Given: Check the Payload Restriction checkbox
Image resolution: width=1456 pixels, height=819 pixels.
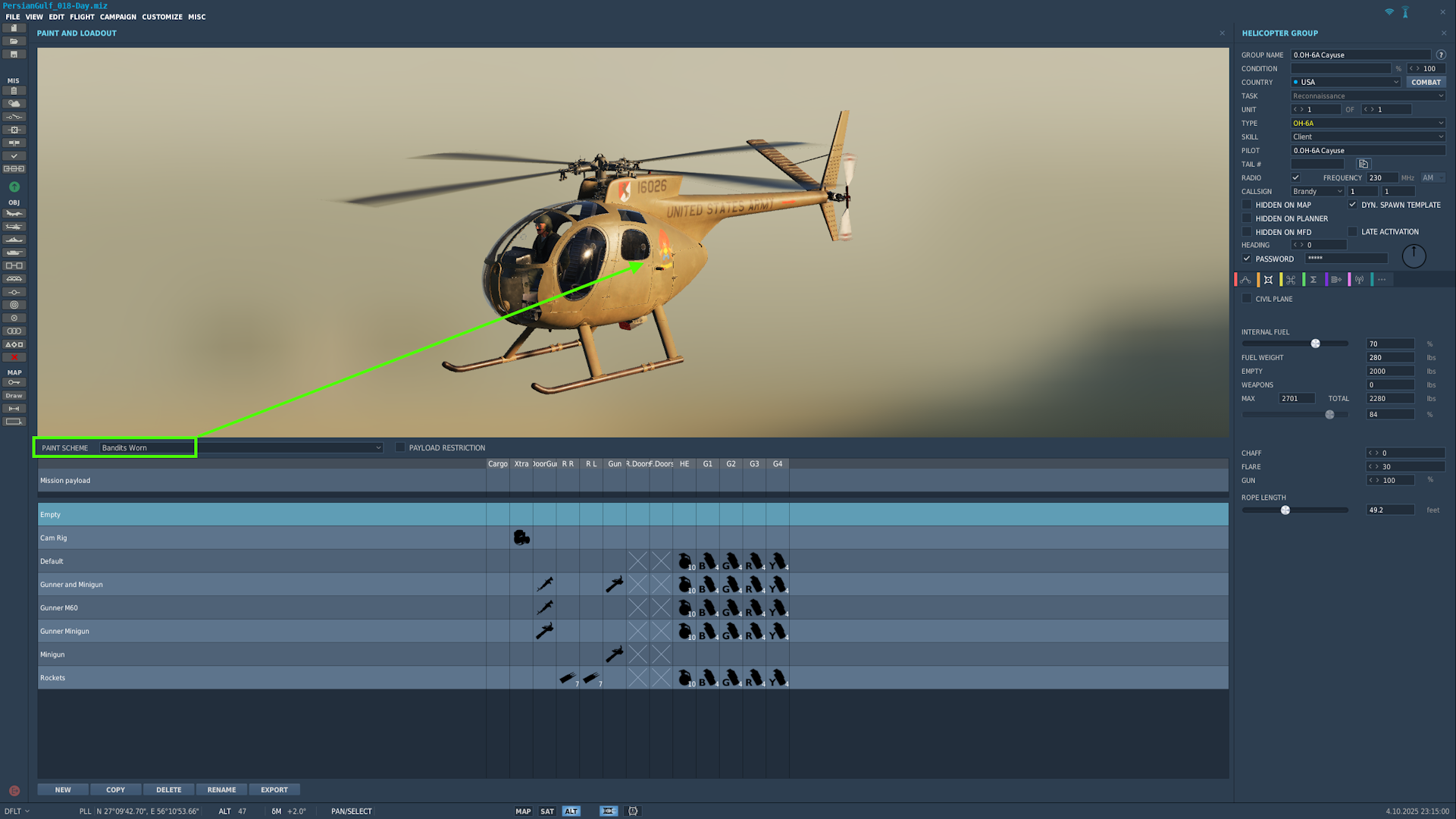Looking at the screenshot, I should [400, 447].
